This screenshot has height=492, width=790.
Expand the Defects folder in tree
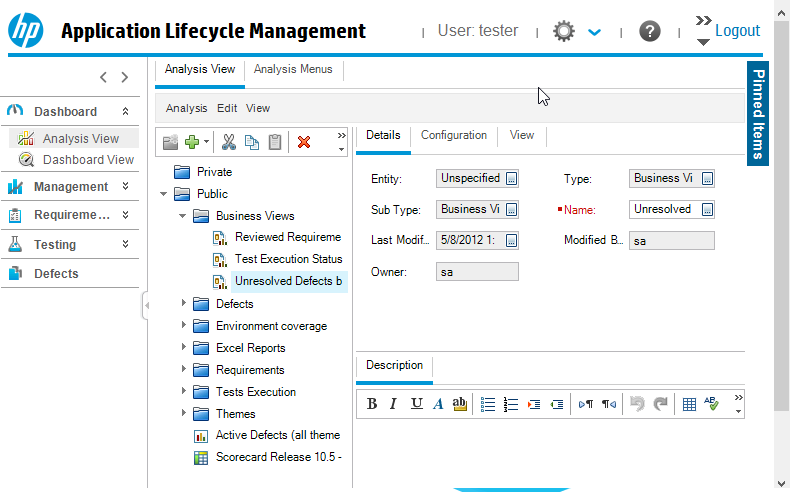183,303
